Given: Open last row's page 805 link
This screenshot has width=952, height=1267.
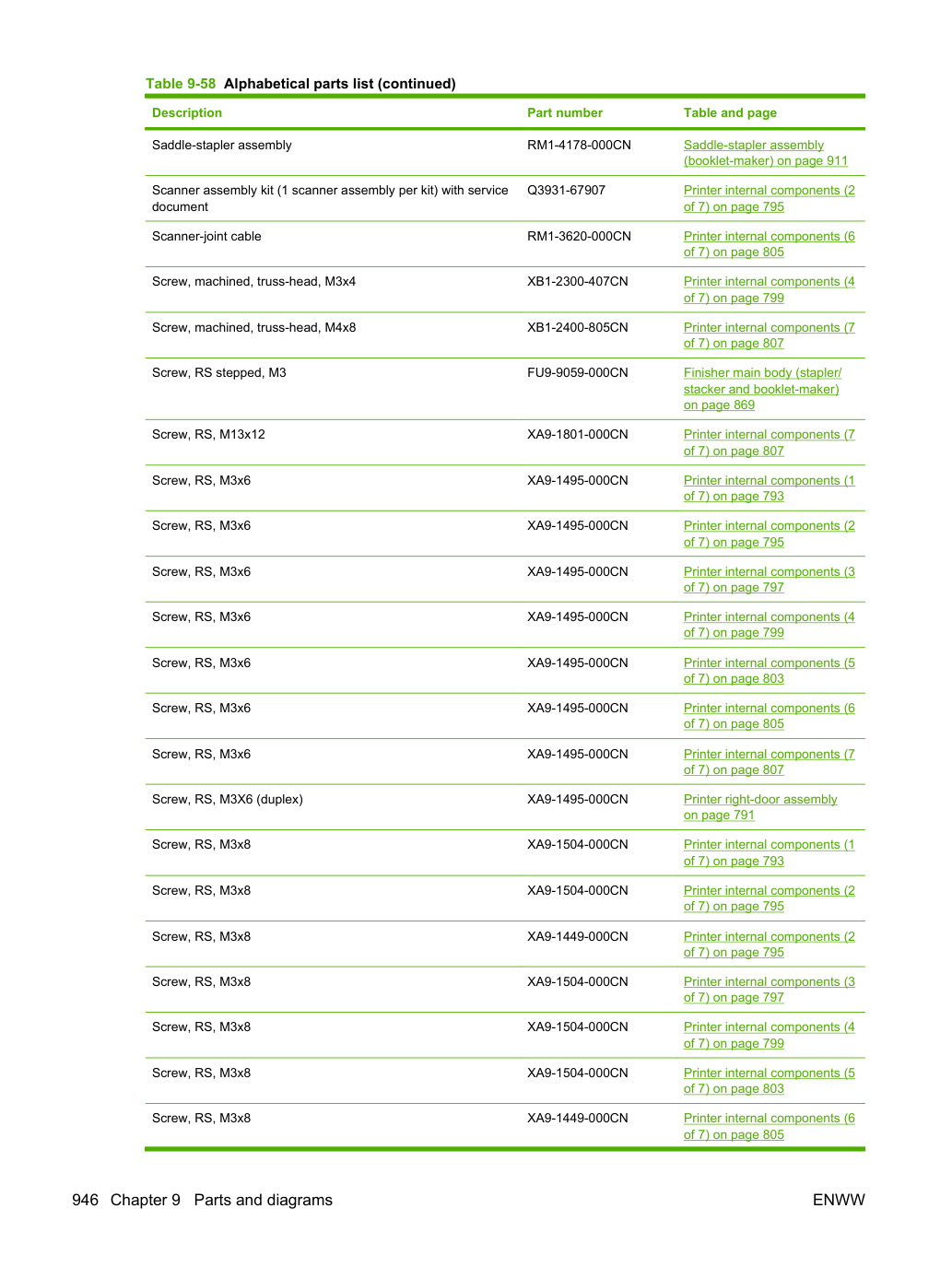Looking at the screenshot, I should pos(769,1126).
